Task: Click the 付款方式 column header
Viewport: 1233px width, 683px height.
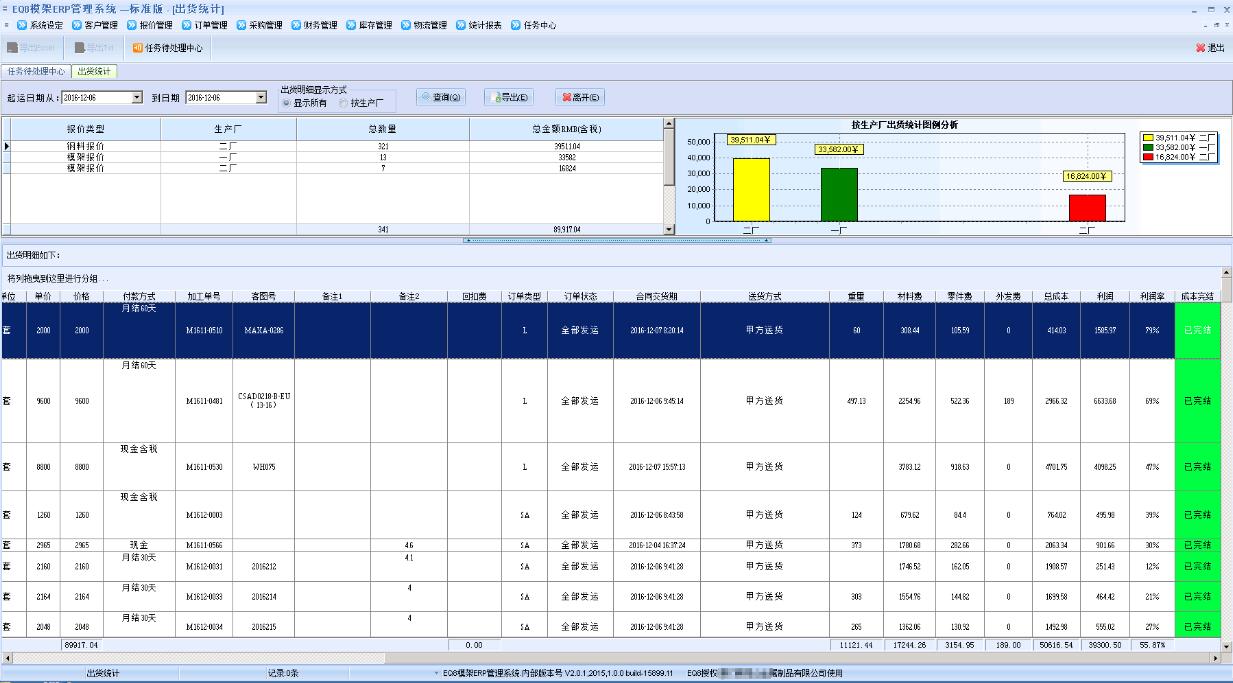Action: pyautogui.click(x=139, y=297)
